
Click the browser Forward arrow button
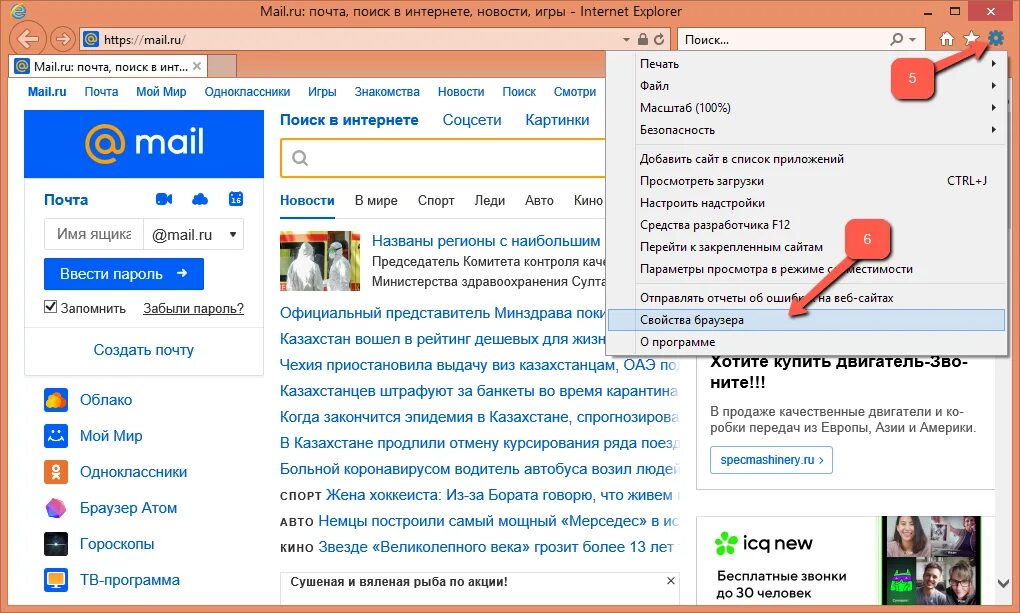pos(62,40)
